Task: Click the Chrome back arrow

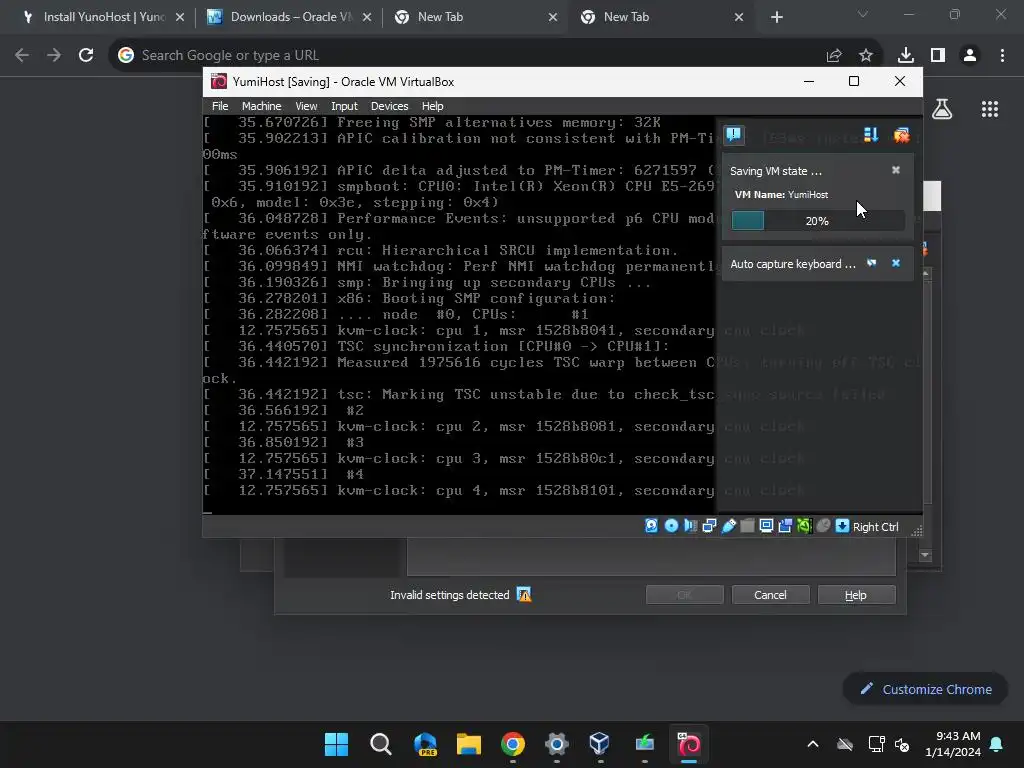Action: pos(22,56)
